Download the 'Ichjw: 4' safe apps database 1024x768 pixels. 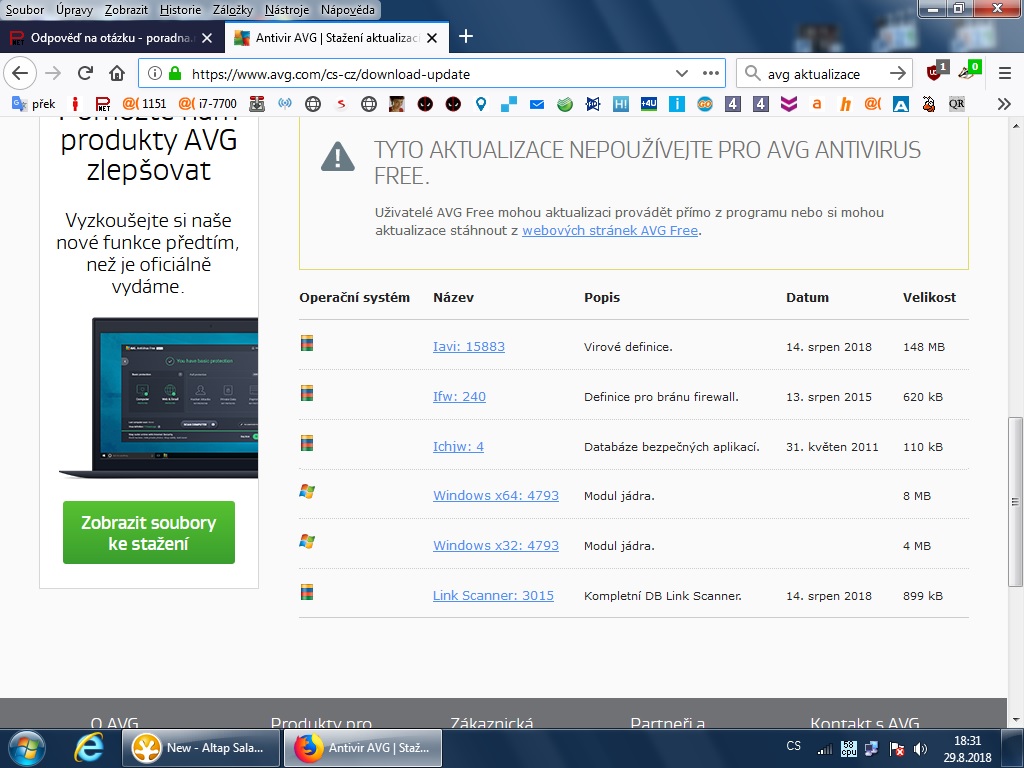pyautogui.click(x=458, y=447)
